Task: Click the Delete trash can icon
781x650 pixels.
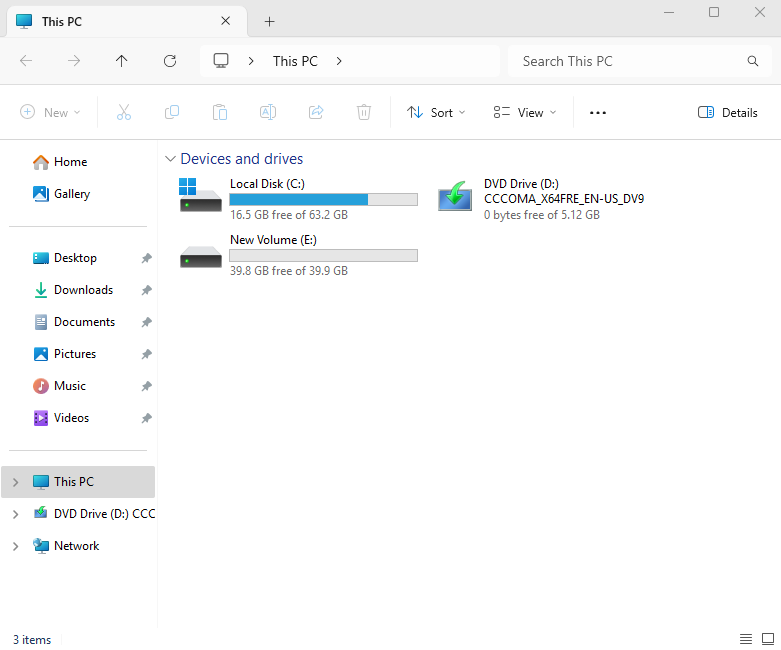Action: (364, 113)
